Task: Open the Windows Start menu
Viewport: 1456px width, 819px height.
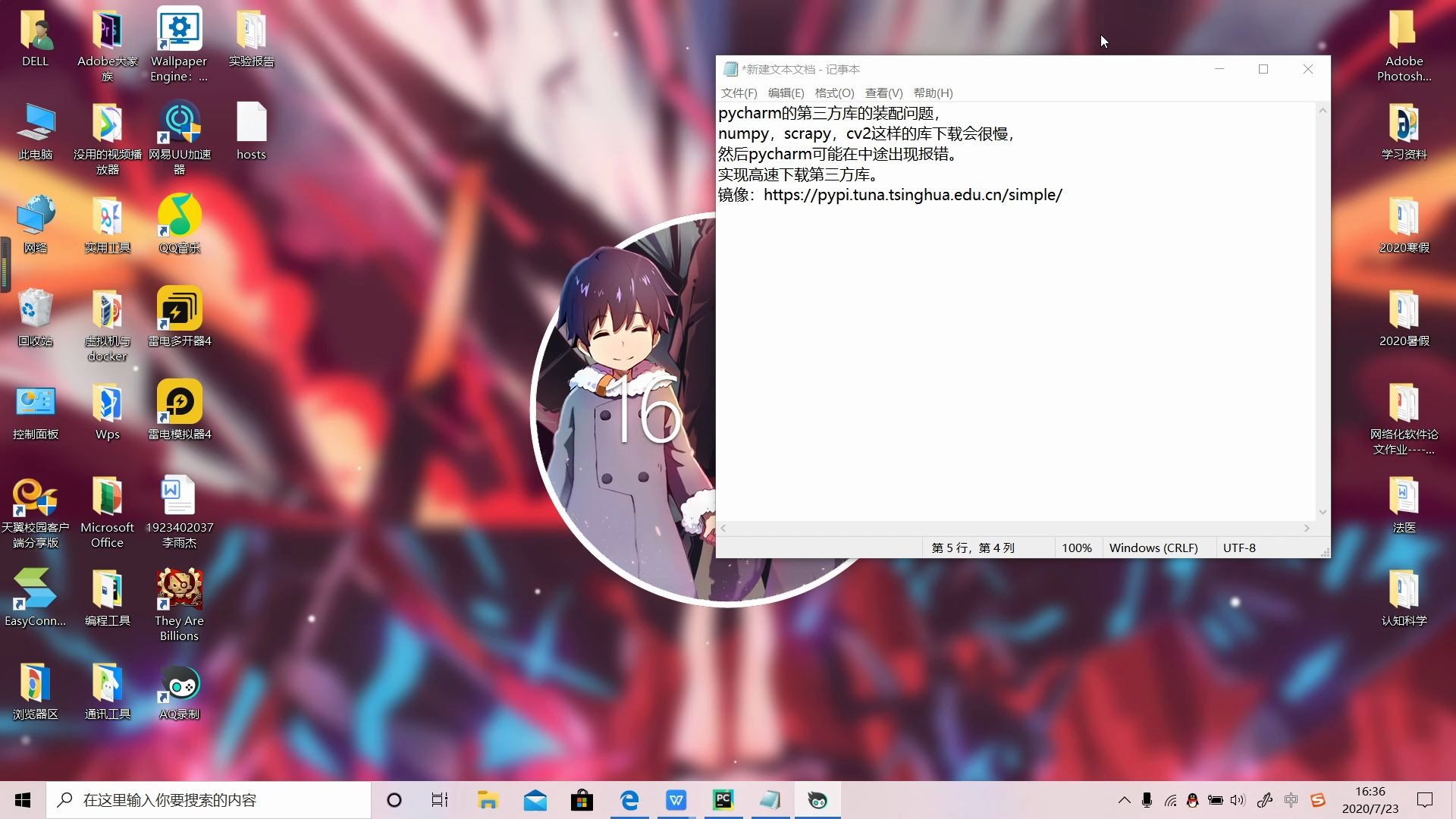Action: 23,800
